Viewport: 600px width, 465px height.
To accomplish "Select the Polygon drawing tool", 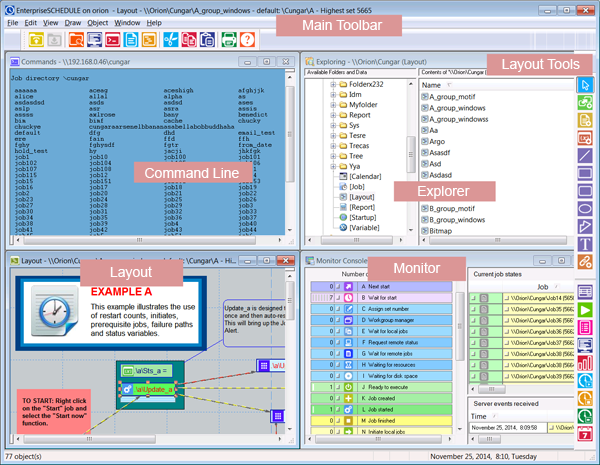I will [x=585, y=226].
